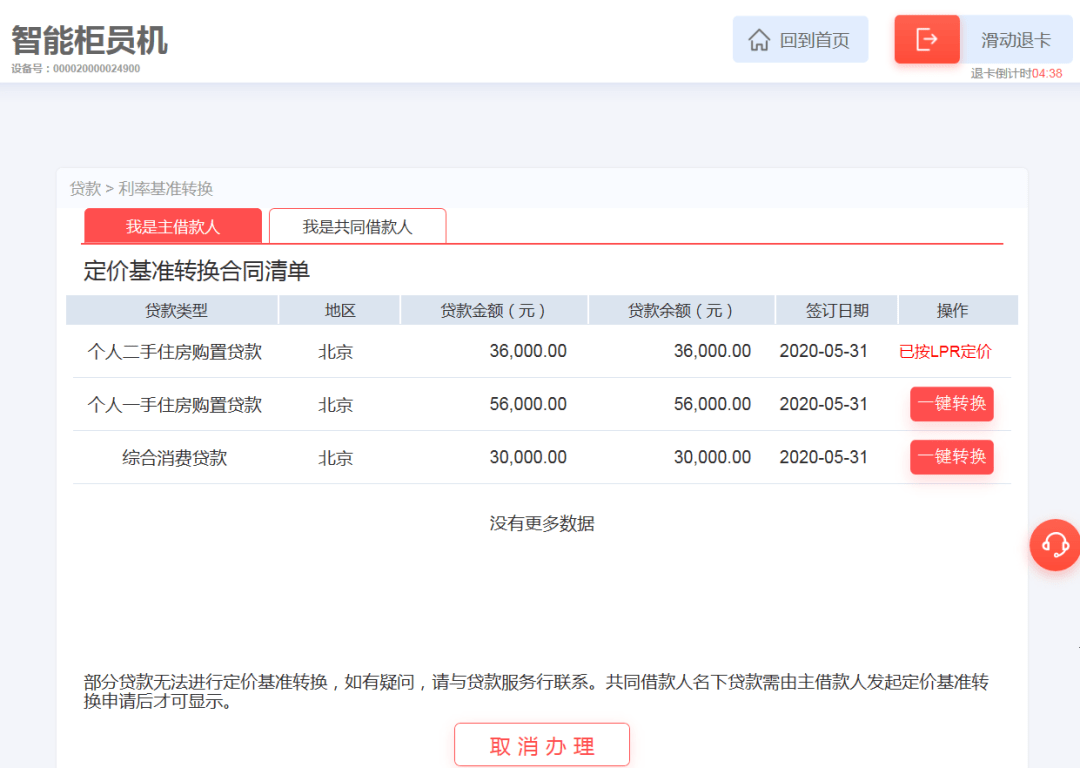Image resolution: width=1080 pixels, height=768 pixels.
Task: Click 一键转换 for 综合消费贷款
Action: tap(952, 457)
